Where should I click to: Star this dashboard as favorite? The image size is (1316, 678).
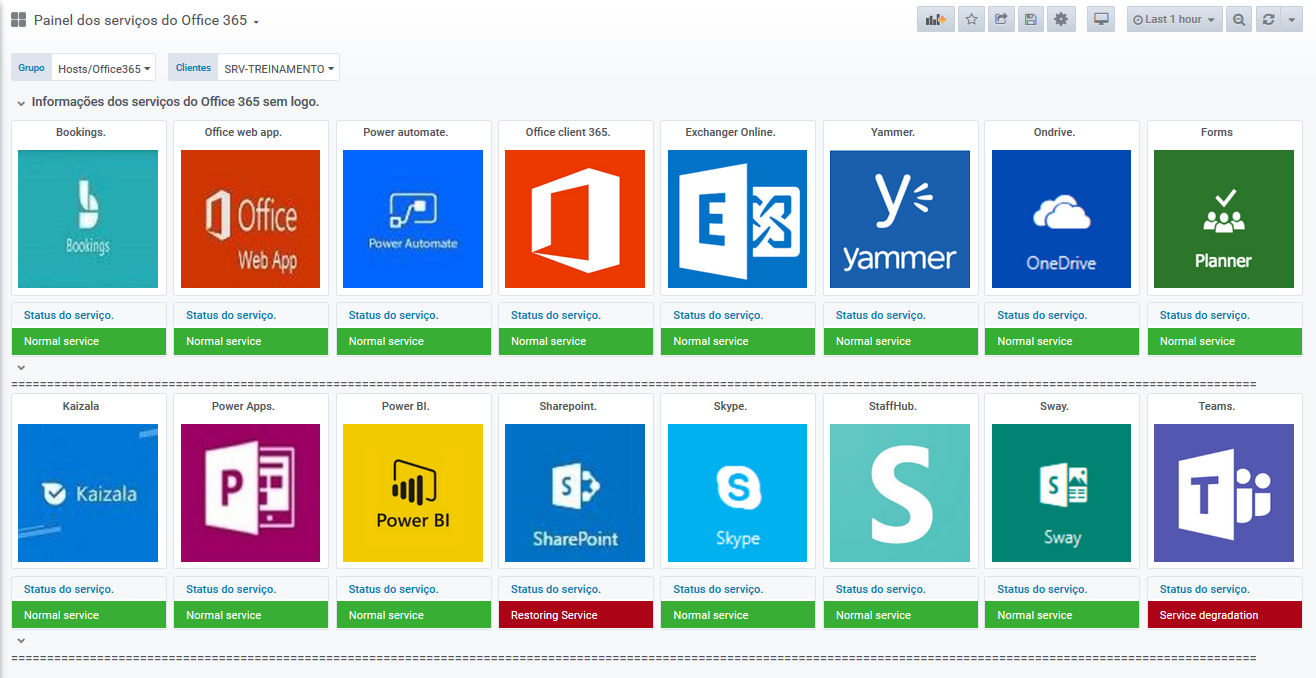pyautogui.click(x=971, y=19)
